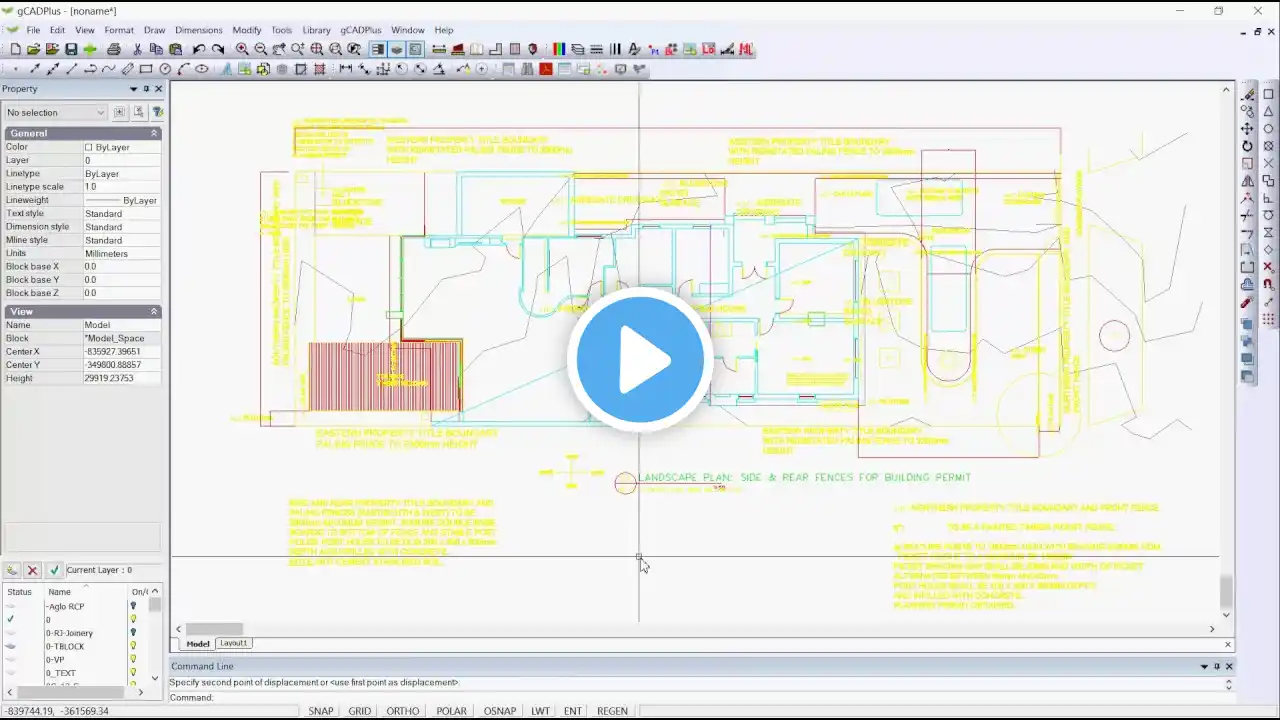Open the Linetype ByLayer property value

pyautogui.click(x=121, y=174)
